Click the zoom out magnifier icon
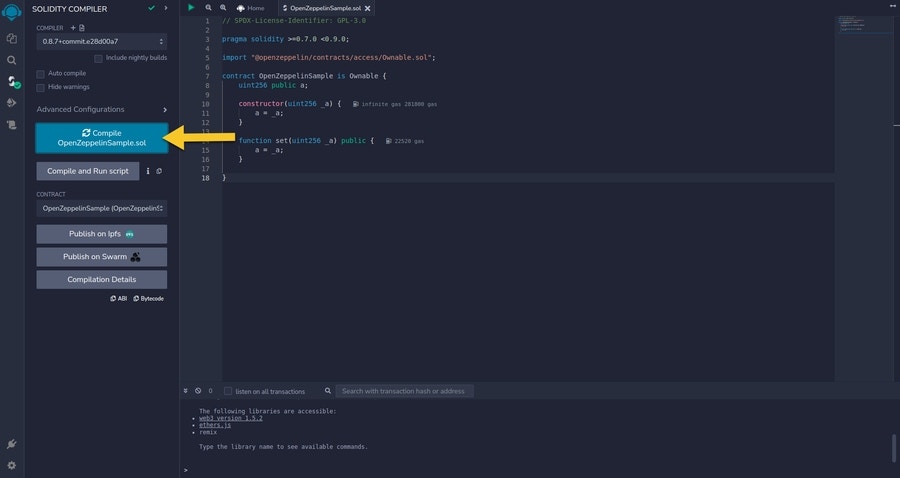Viewport: 900px width, 478px height. point(208,7)
